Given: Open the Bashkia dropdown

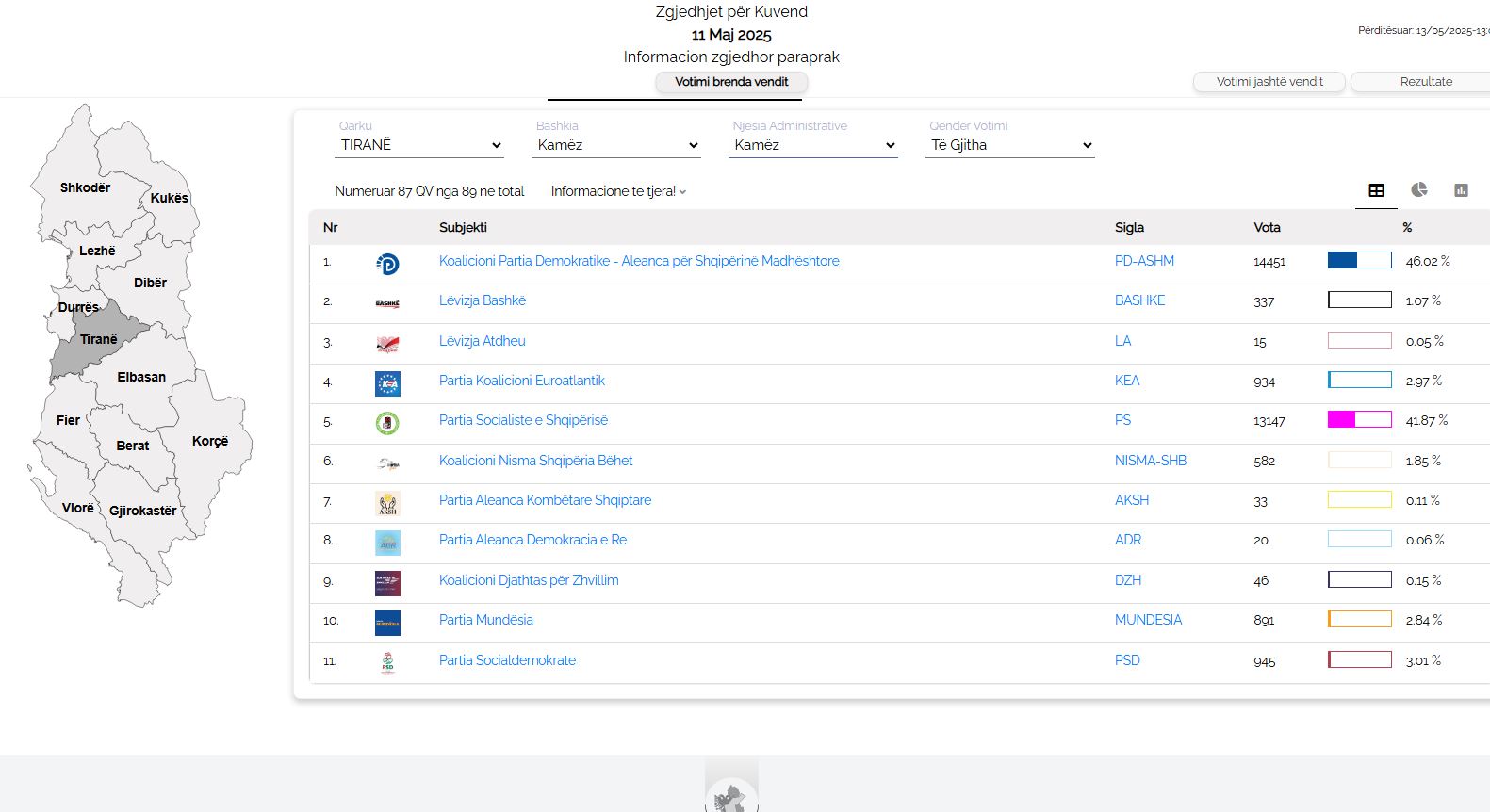Looking at the screenshot, I should coord(617,145).
